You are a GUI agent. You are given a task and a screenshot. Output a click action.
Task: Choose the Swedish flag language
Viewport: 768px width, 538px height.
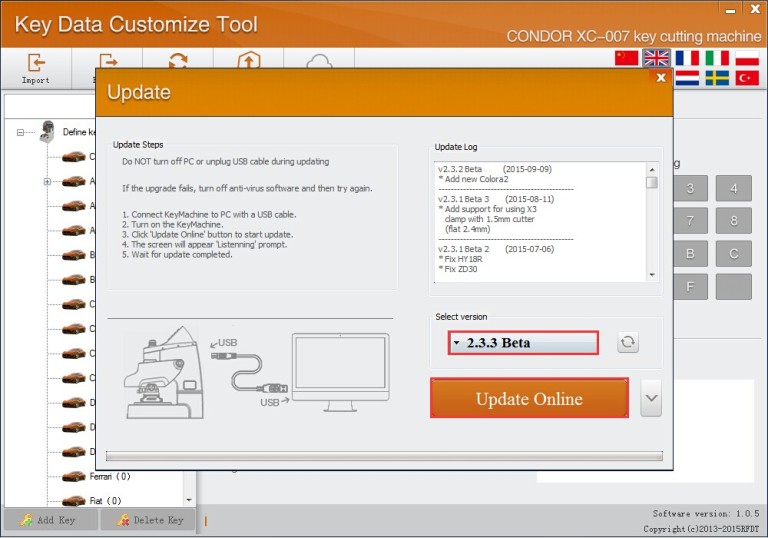pyautogui.click(x=717, y=77)
